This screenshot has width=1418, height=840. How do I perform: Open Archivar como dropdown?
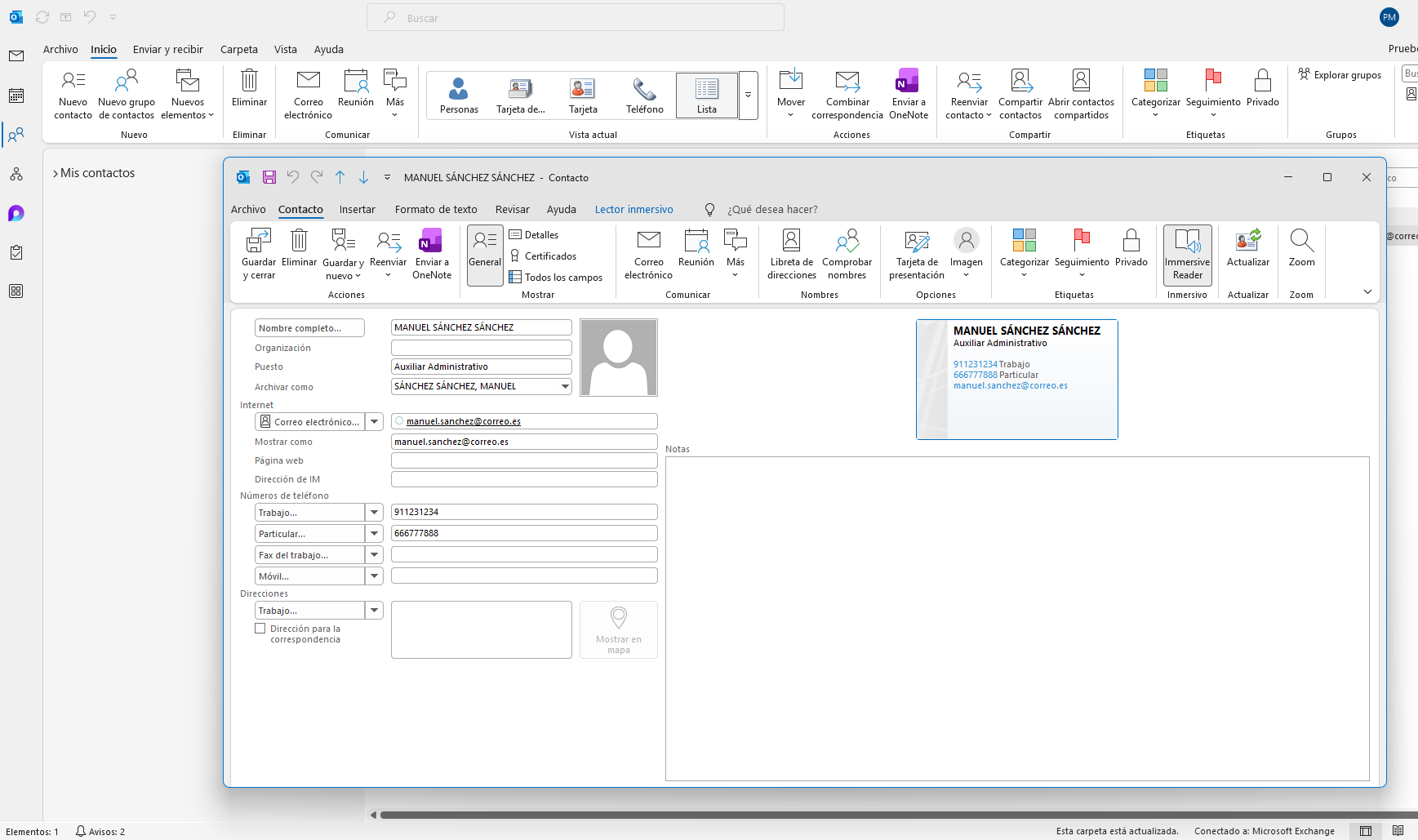pos(565,386)
